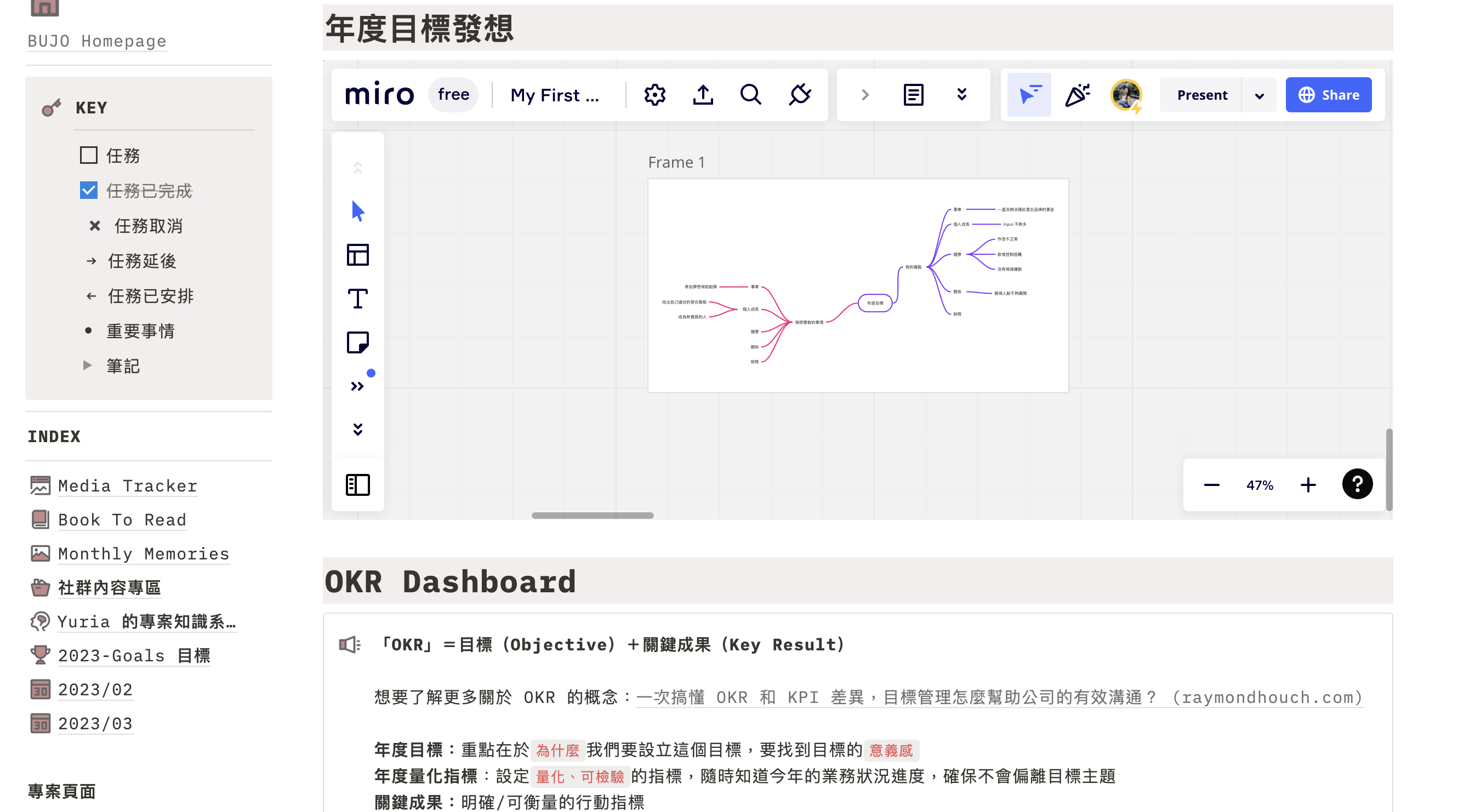
Task: Open 2023-Goals 目標 index page
Action: (x=134, y=655)
